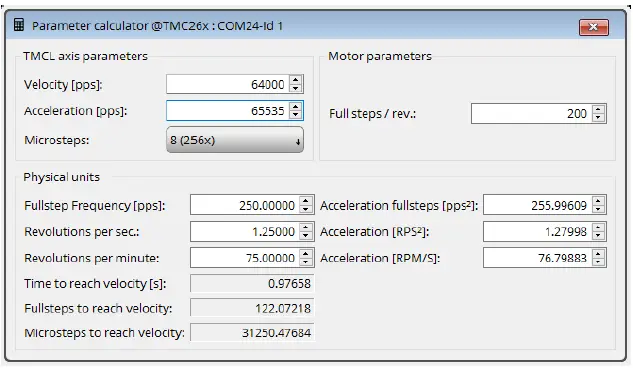
Task: Increase Velocity with the up arrow
Action: (296, 80)
